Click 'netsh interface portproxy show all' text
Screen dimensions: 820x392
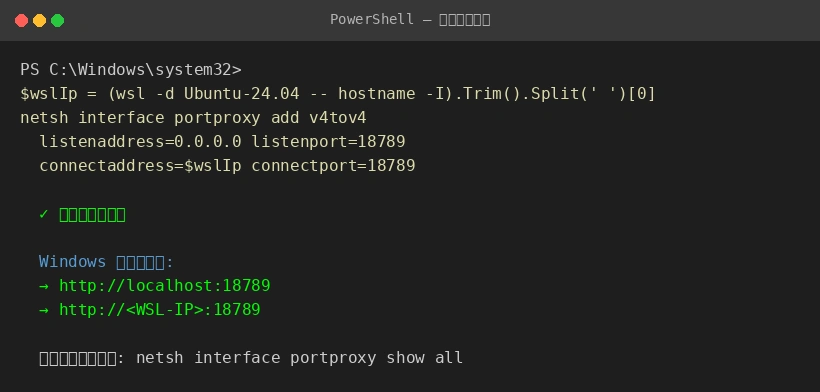pos(299,358)
